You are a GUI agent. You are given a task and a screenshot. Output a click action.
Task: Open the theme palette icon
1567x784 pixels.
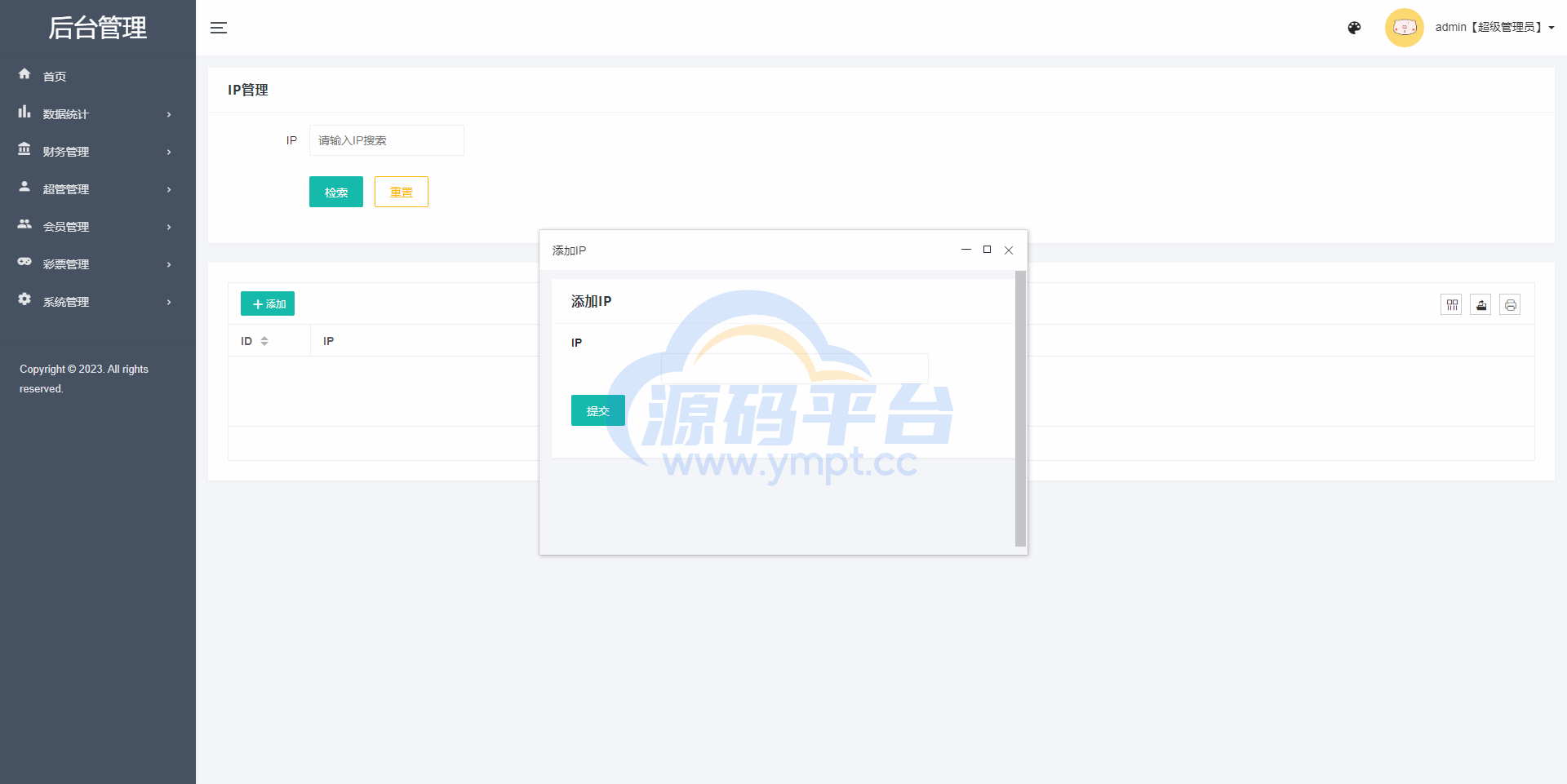tap(1354, 28)
